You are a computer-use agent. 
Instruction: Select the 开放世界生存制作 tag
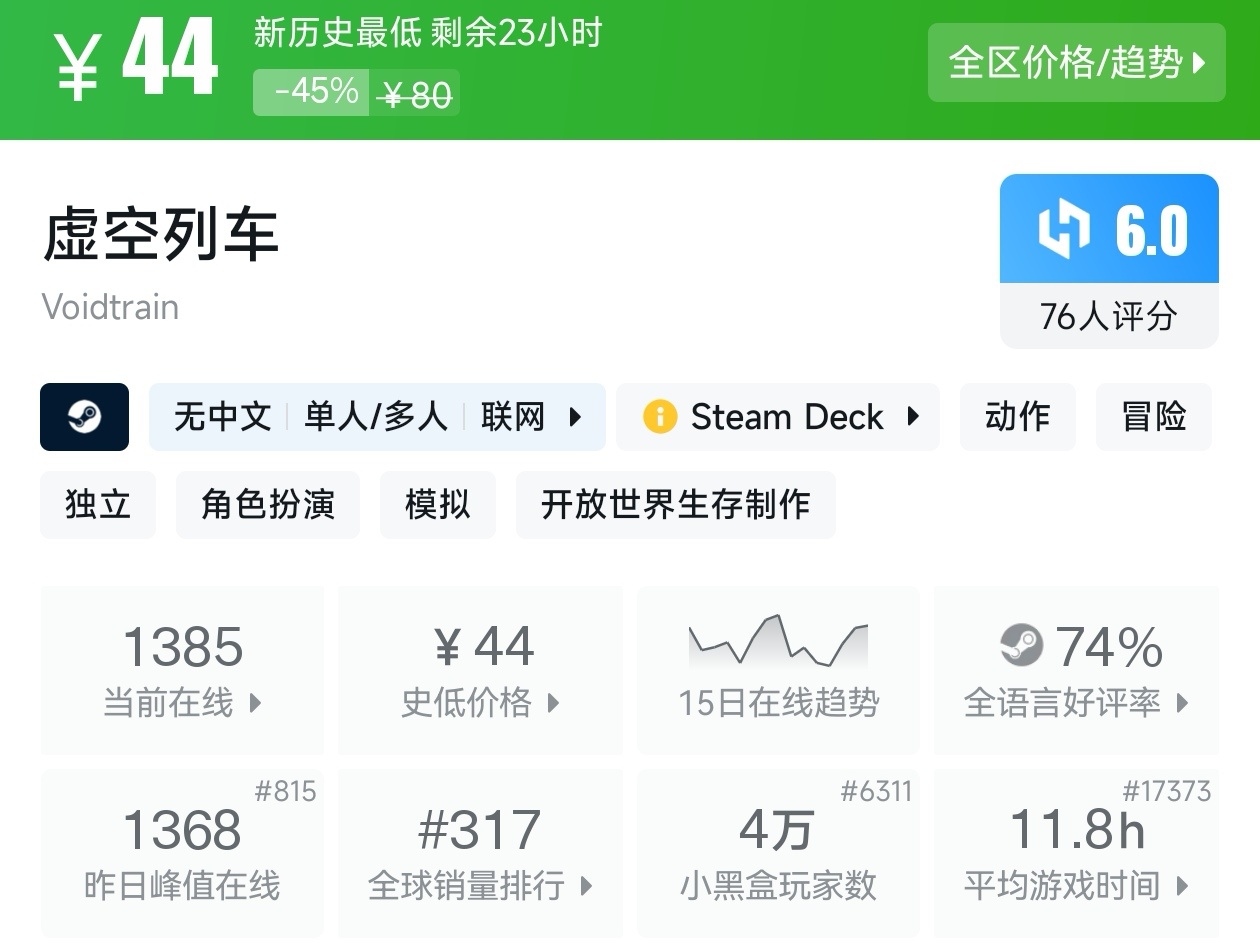click(676, 505)
